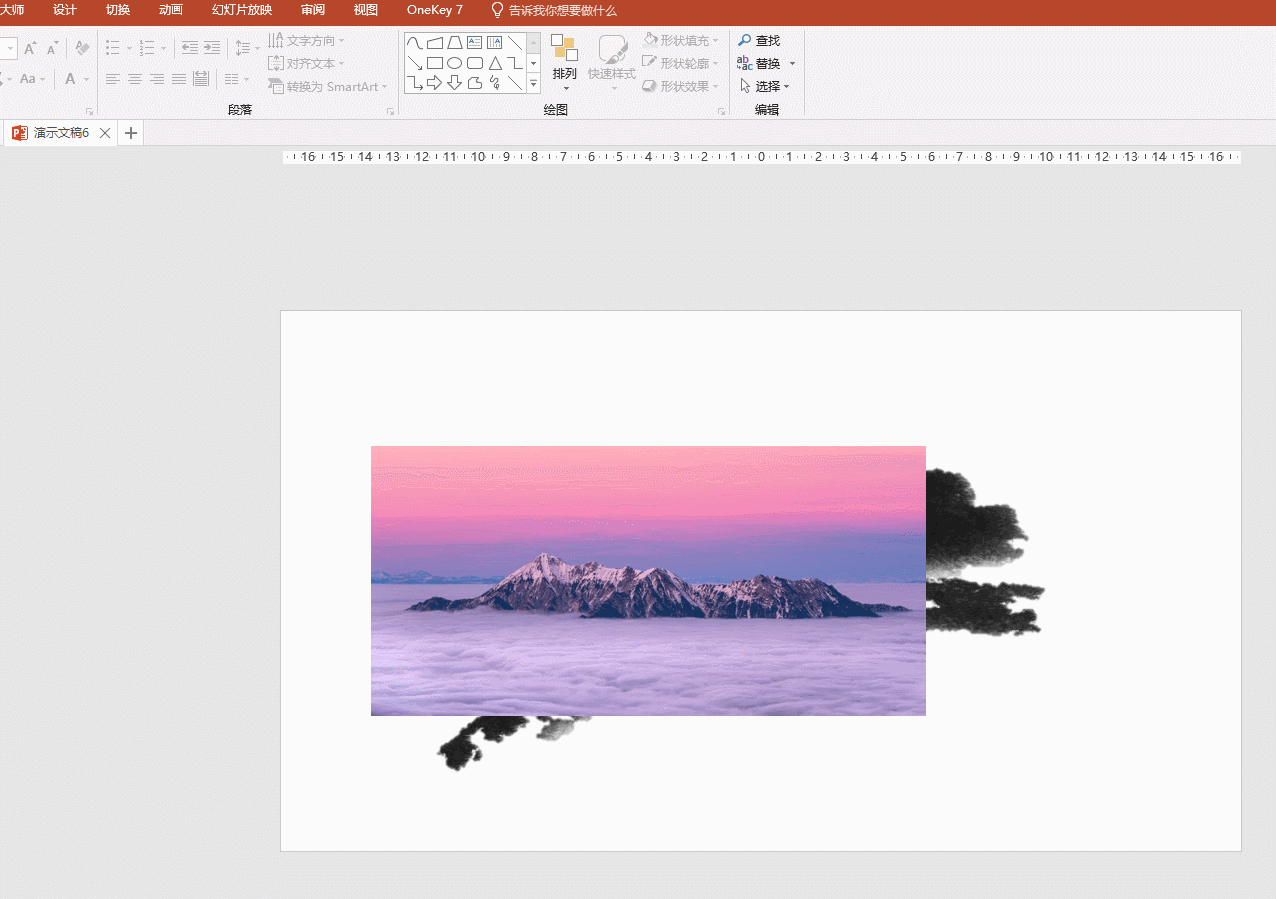The image size is (1276, 899).
Task: Open the shape effects (形状效果) menu
Action: pyautogui.click(x=681, y=87)
